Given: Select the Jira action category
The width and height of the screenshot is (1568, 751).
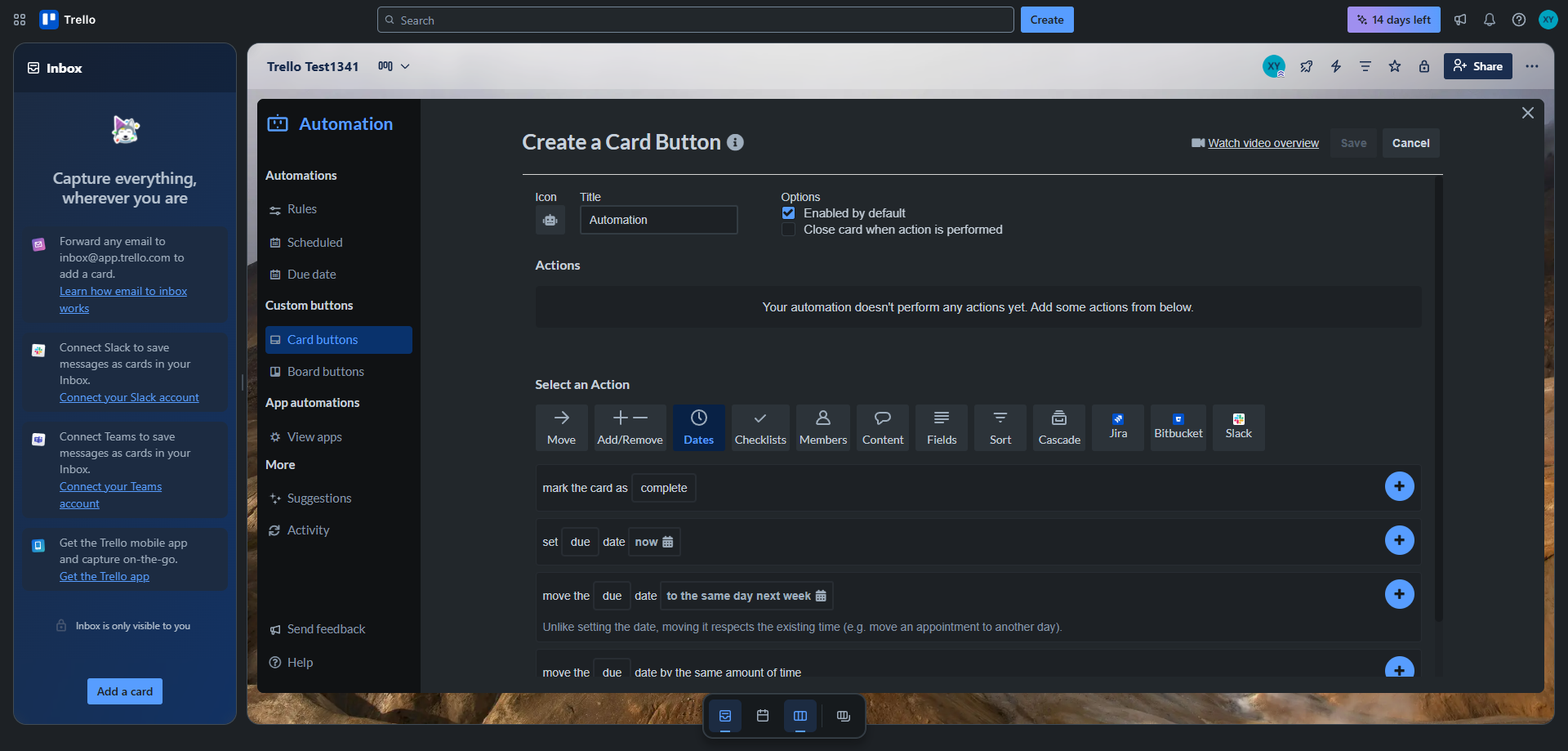Looking at the screenshot, I should click(1118, 427).
